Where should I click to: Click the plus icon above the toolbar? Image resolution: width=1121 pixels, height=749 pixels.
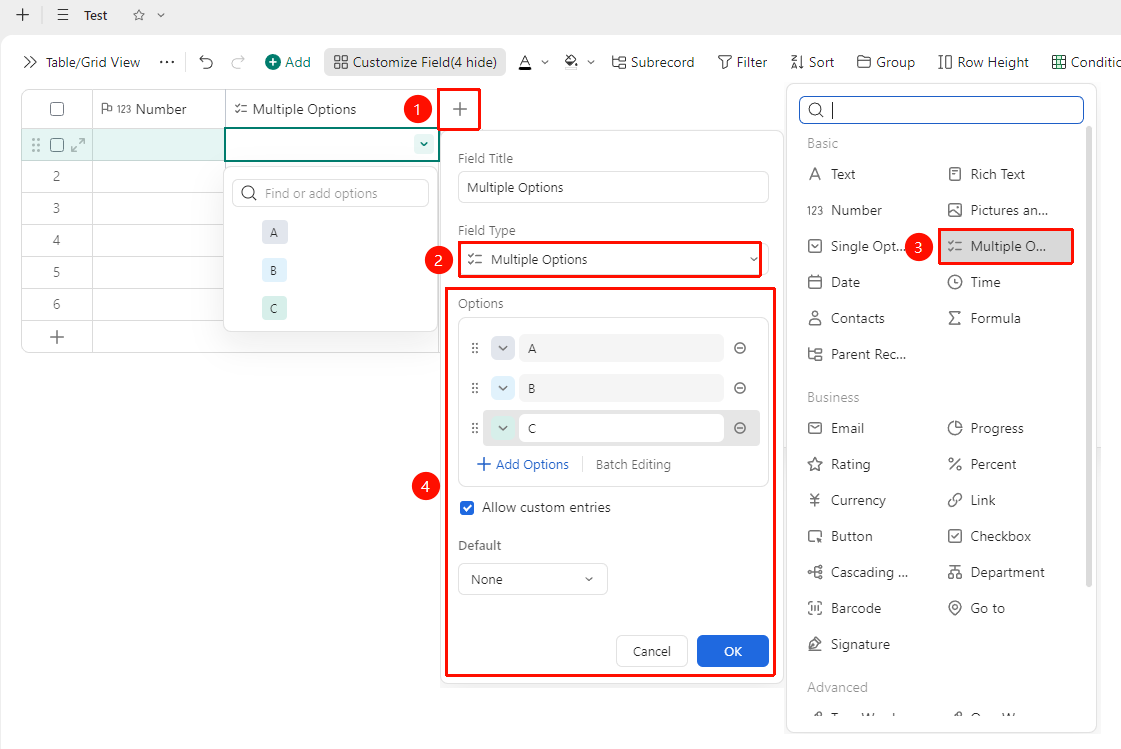pyautogui.click(x=23, y=15)
